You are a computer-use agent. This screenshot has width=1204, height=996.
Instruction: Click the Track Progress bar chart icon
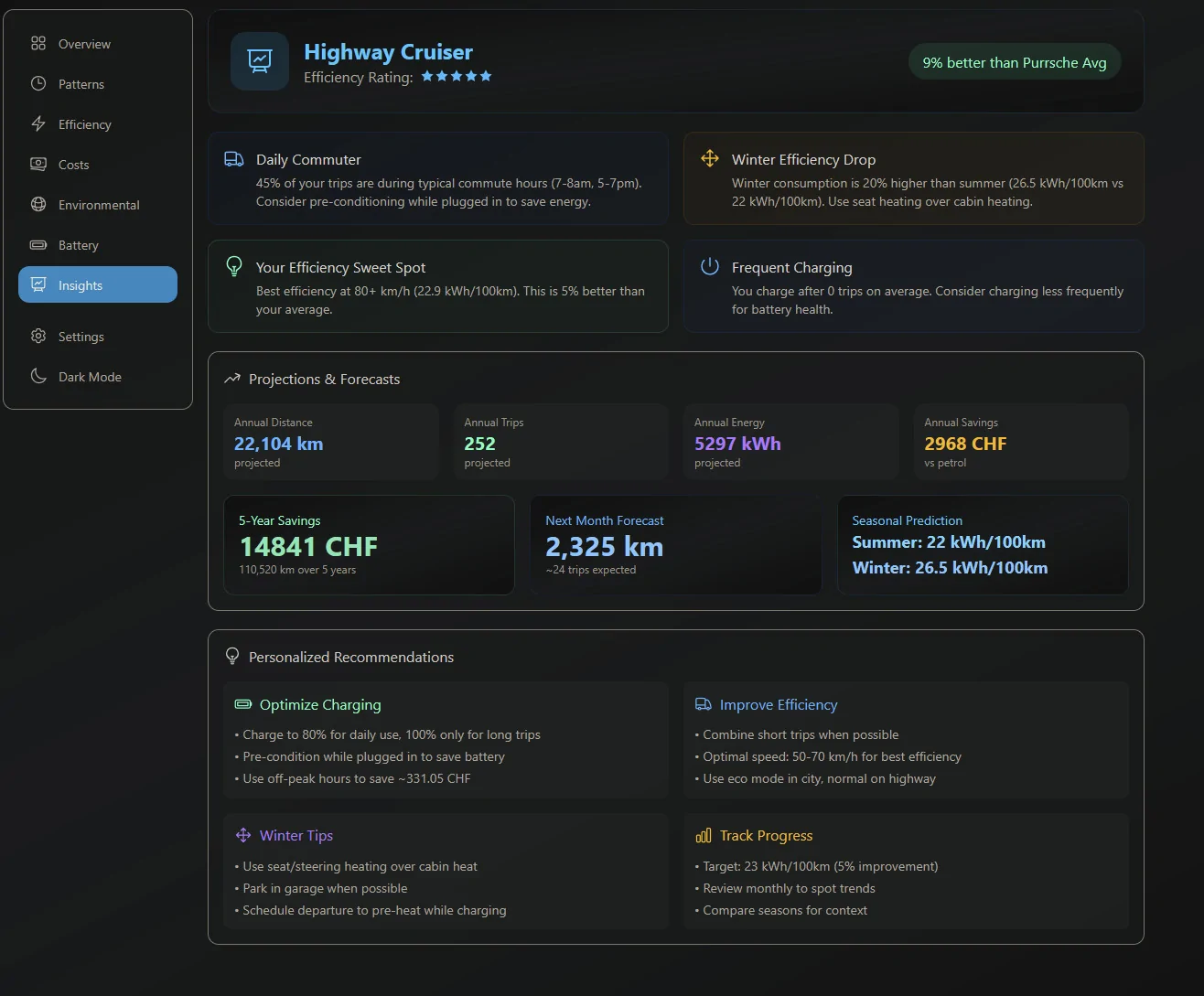[x=704, y=835]
